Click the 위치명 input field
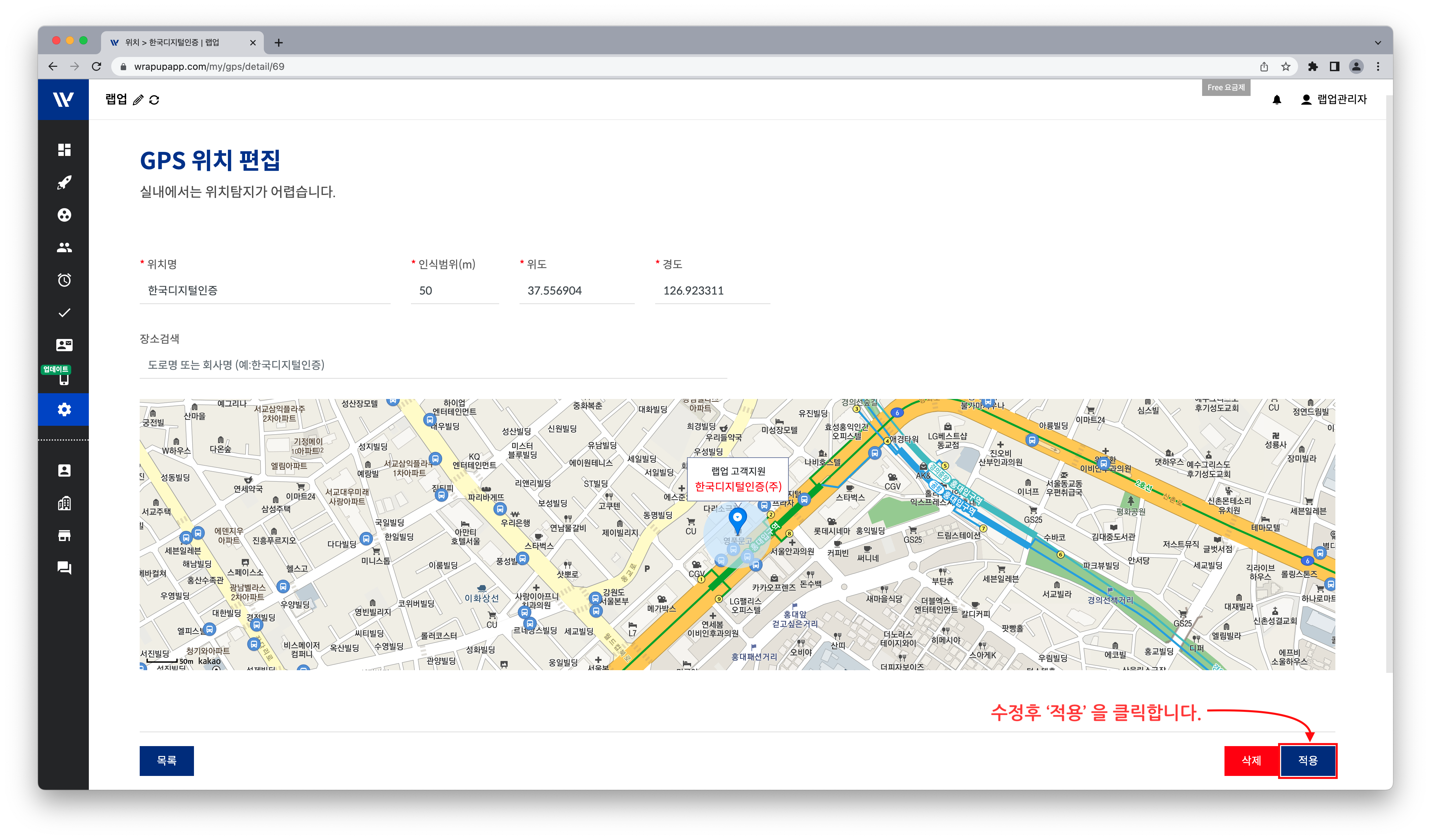This screenshot has width=1431, height=840. point(264,291)
